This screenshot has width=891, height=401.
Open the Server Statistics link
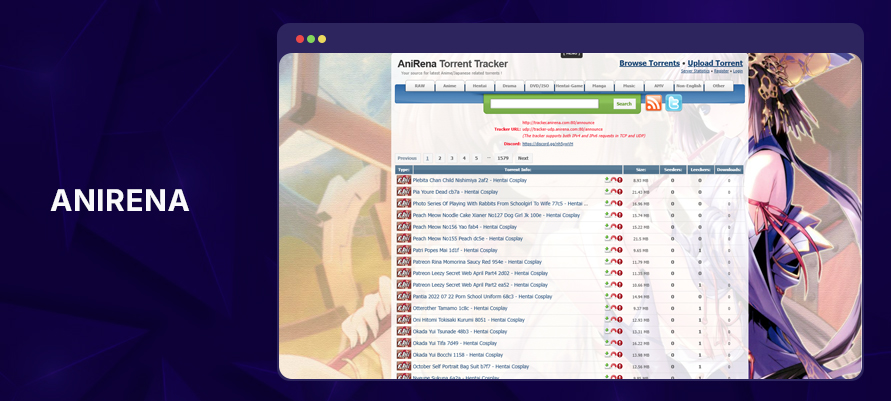pyautogui.click(x=695, y=71)
